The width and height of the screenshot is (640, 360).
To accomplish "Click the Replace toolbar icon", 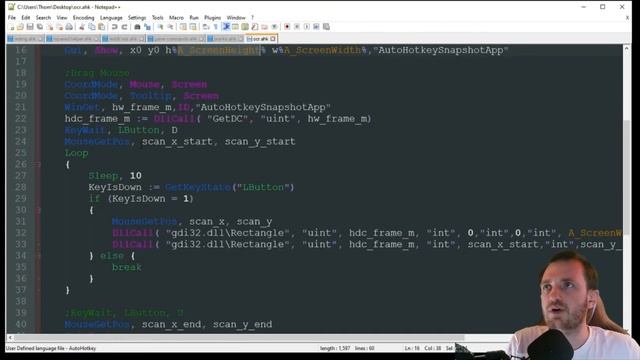I will tap(147, 27).
